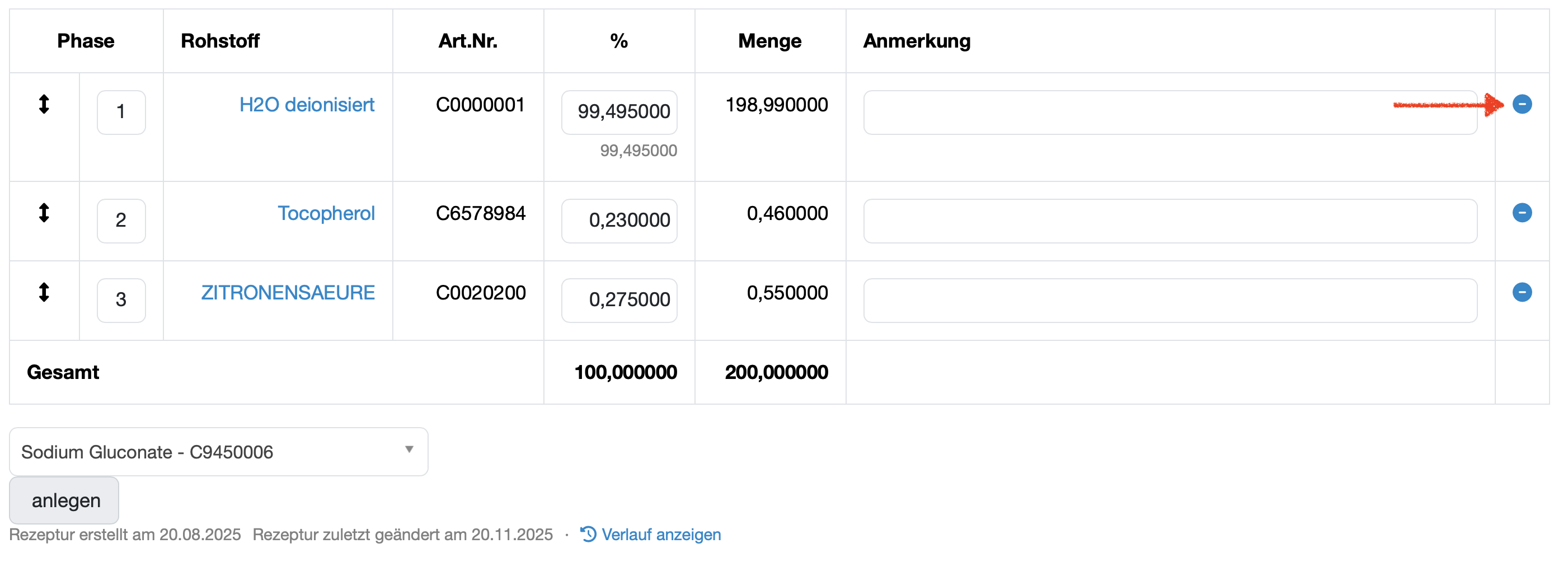Image resolution: width=1568 pixels, height=562 pixels.
Task: Follow the Tocopherol link
Action: [x=326, y=213]
